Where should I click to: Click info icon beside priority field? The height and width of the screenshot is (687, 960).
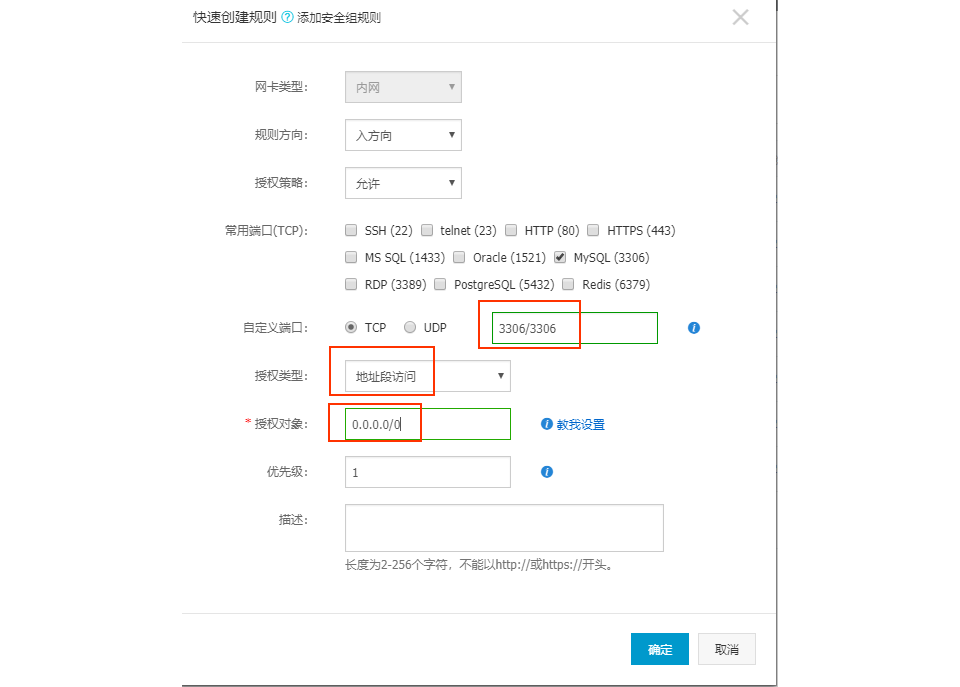click(x=547, y=471)
